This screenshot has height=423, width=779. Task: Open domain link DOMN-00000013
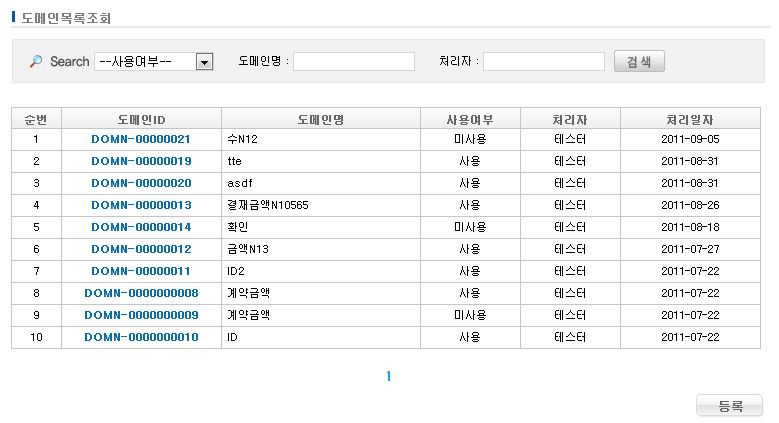coord(141,205)
